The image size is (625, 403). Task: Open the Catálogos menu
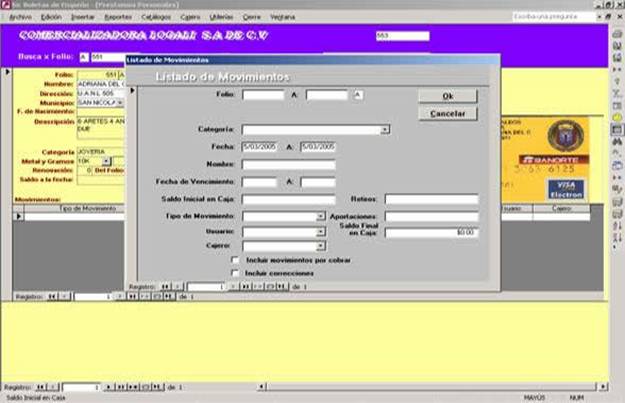click(x=156, y=17)
